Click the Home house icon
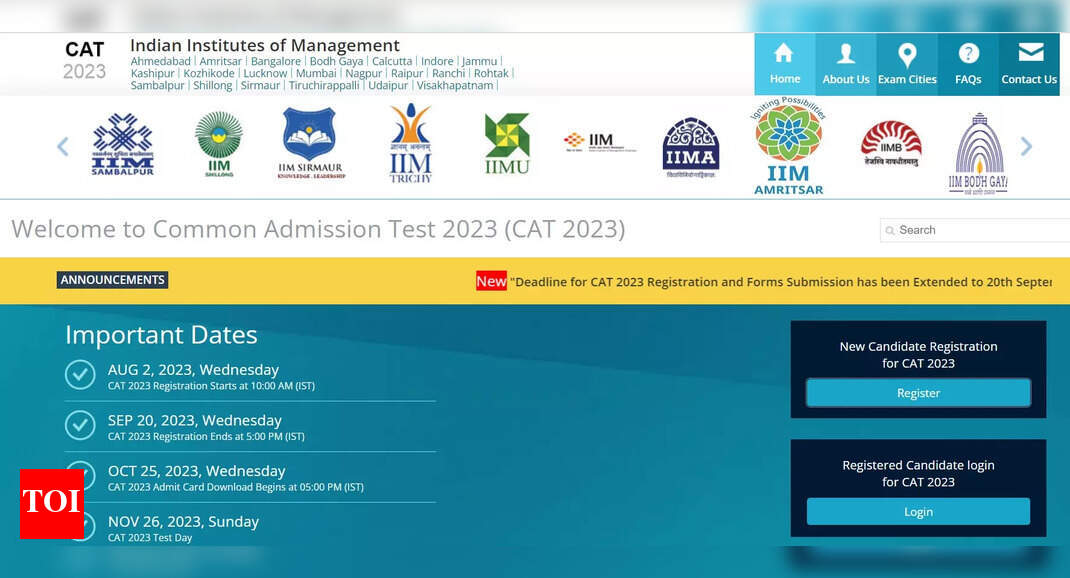This screenshot has height=578, width=1070. [x=784, y=54]
